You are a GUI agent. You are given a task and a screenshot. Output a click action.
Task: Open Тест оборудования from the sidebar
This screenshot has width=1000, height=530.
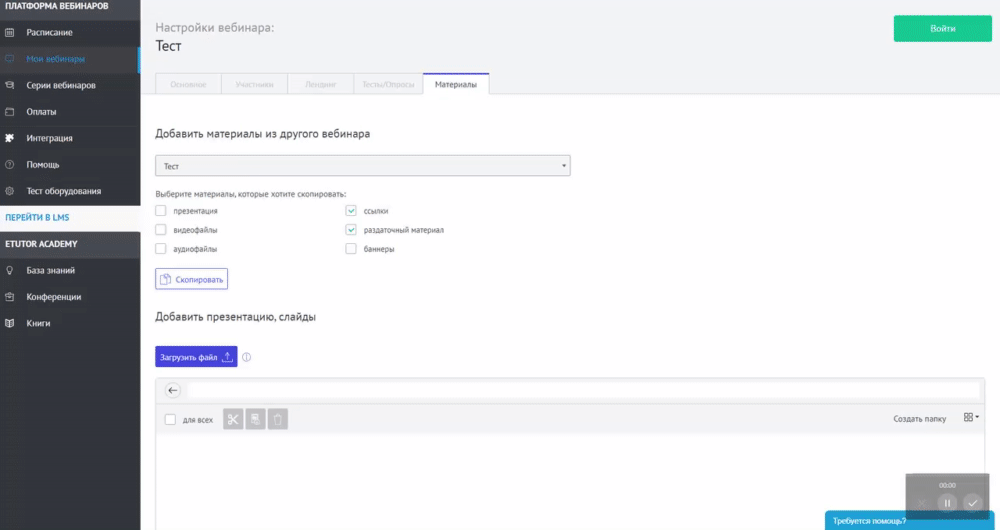point(64,191)
